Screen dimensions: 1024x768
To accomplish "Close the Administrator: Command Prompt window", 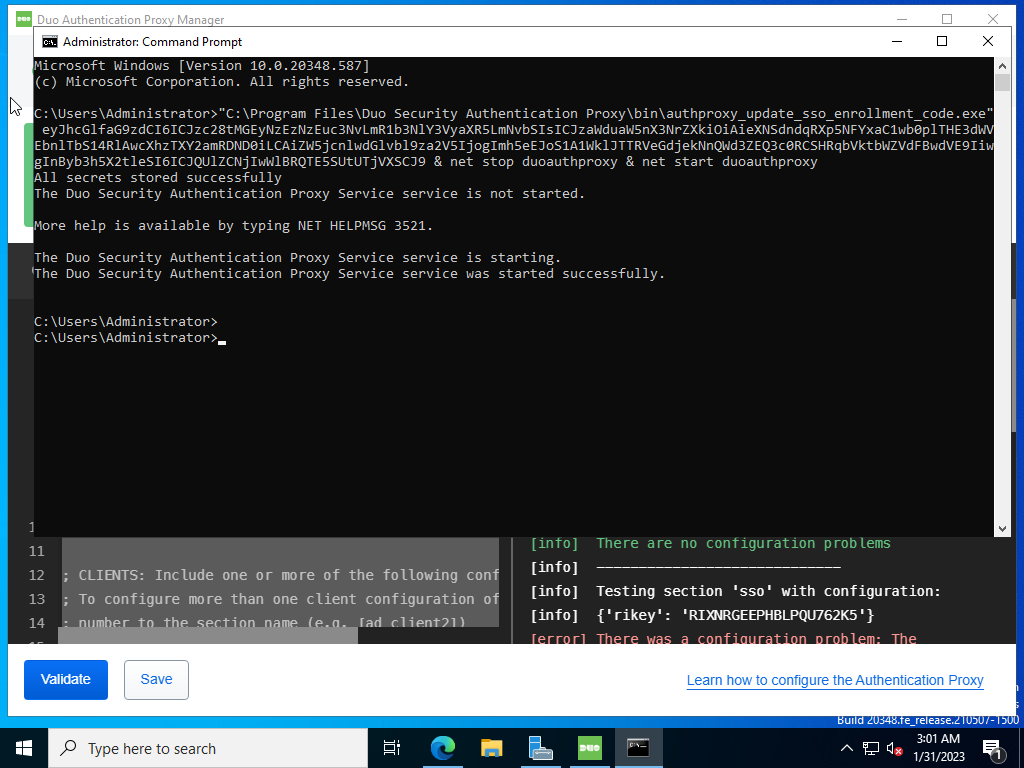I will [x=988, y=41].
